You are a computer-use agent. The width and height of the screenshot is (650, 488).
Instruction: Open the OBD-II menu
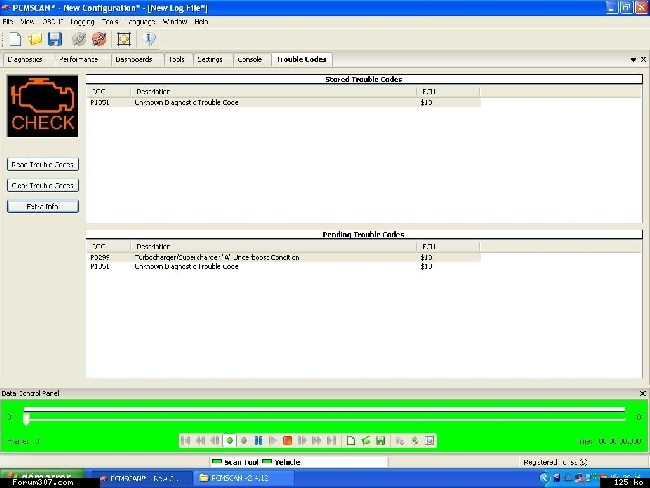pos(53,22)
